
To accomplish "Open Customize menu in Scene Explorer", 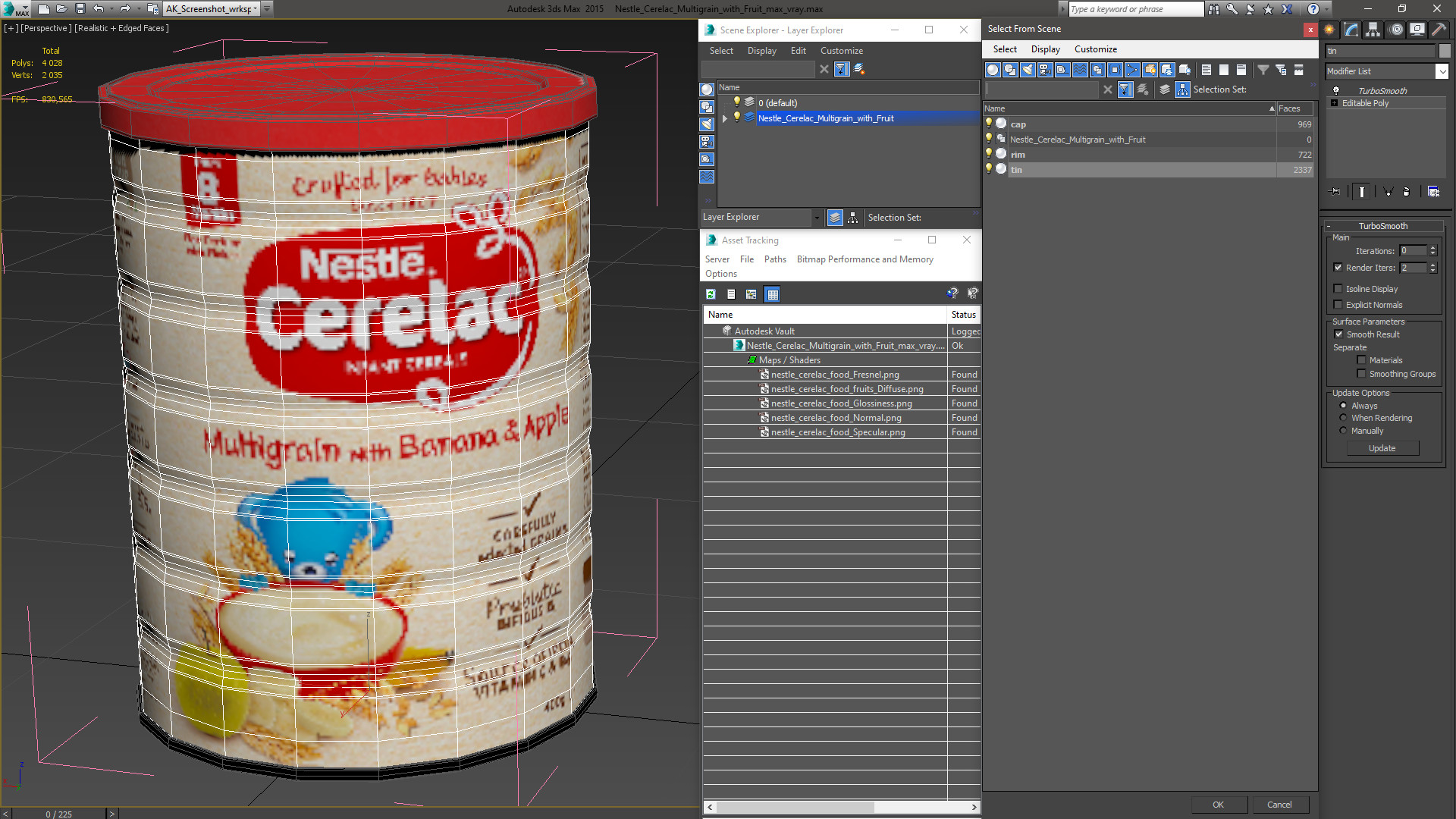I will (842, 51).
